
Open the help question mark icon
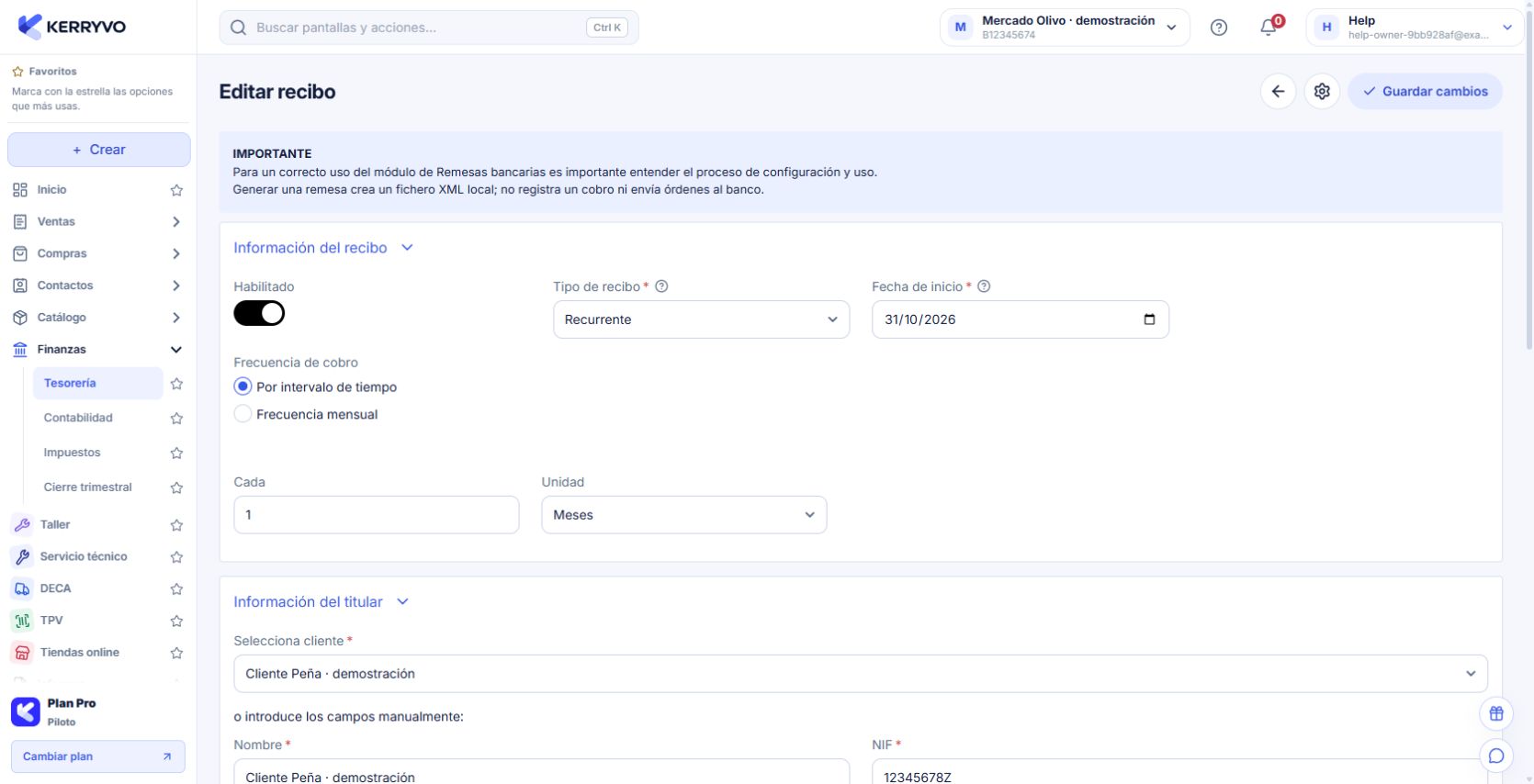point(1219,28)
